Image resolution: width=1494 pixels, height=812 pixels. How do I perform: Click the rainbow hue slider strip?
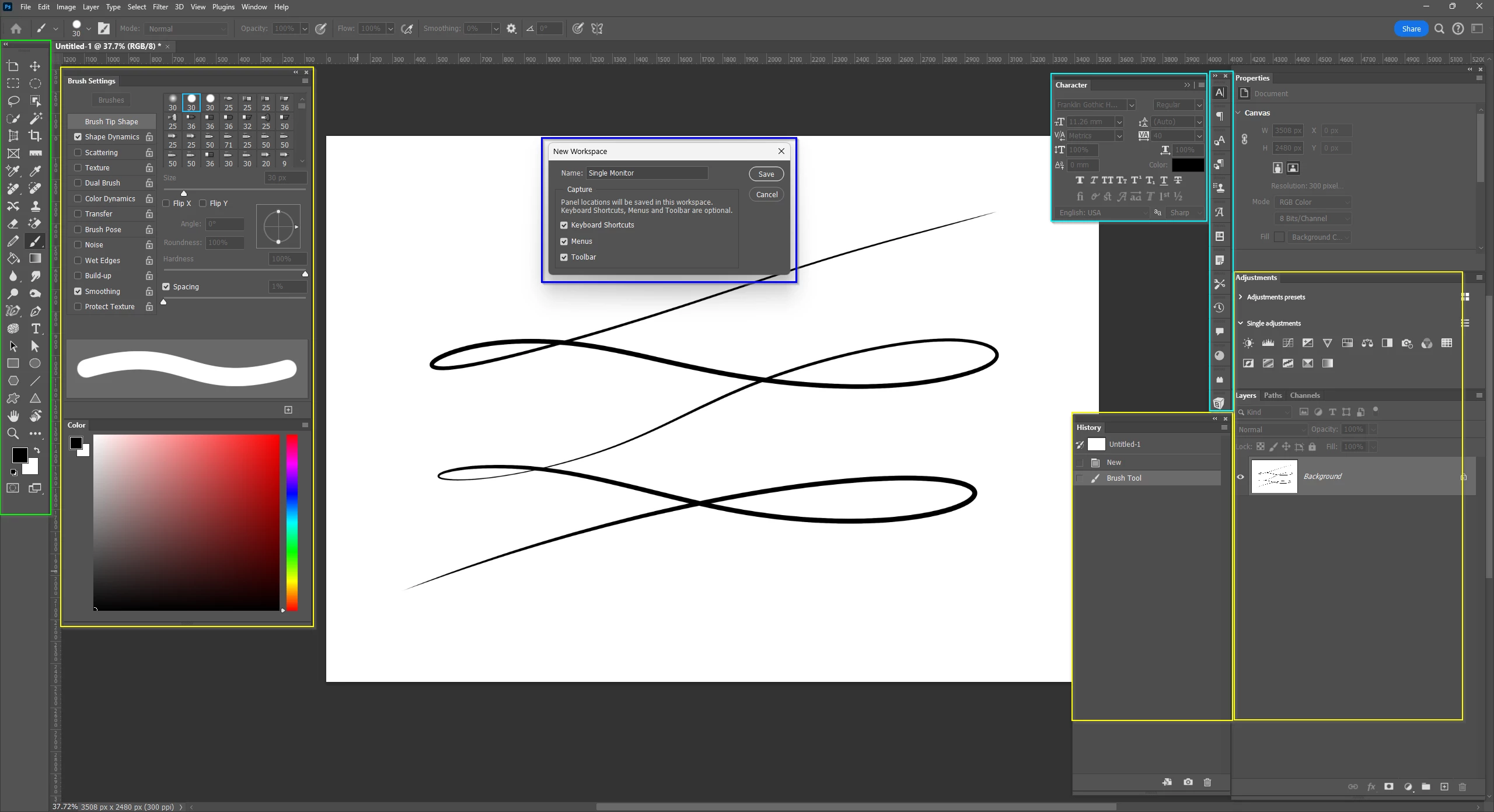(292, 522)
